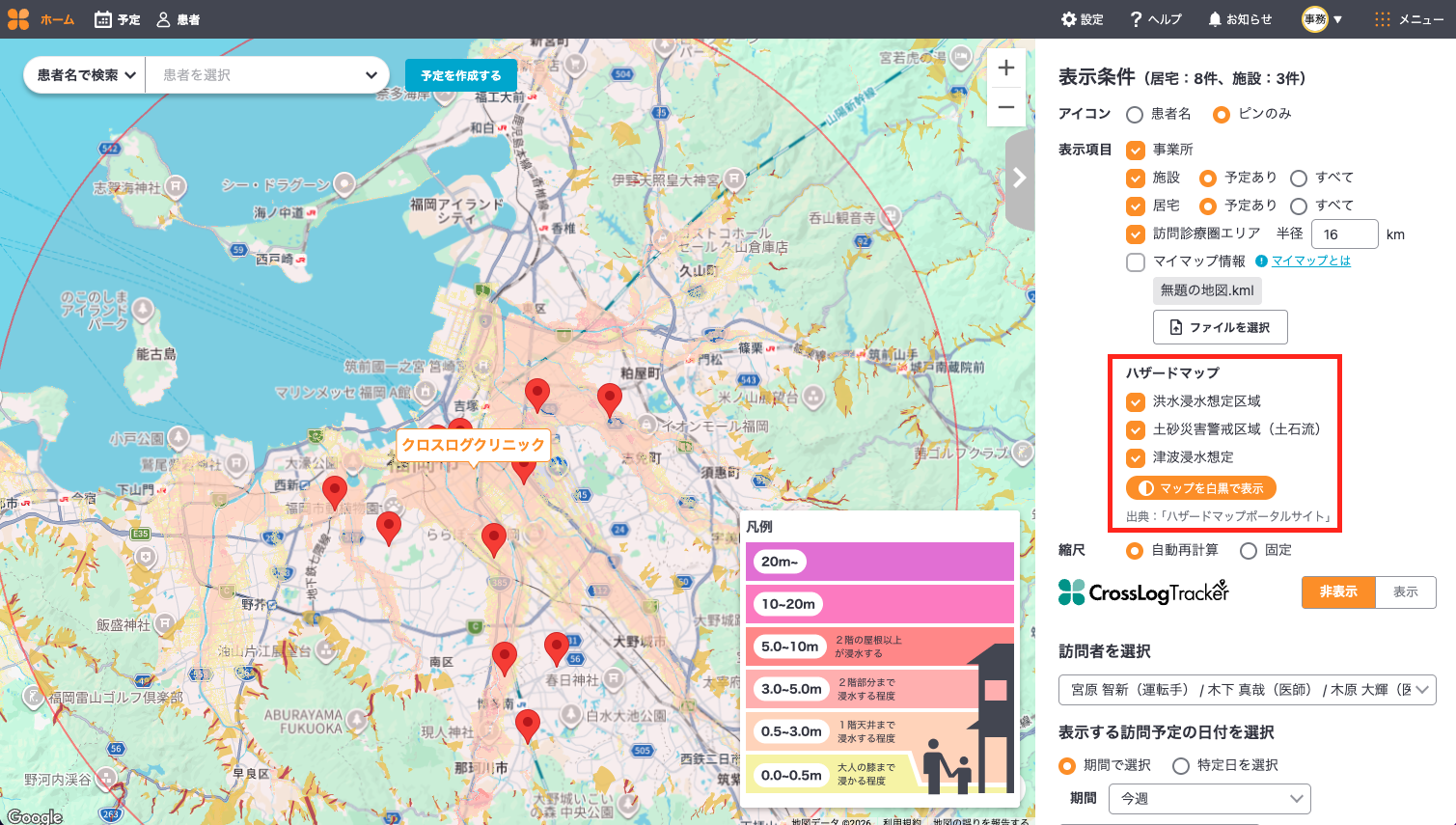Click the マイマップとは info icon
Screen dimensions: 1456x825
pos(1261,261)
